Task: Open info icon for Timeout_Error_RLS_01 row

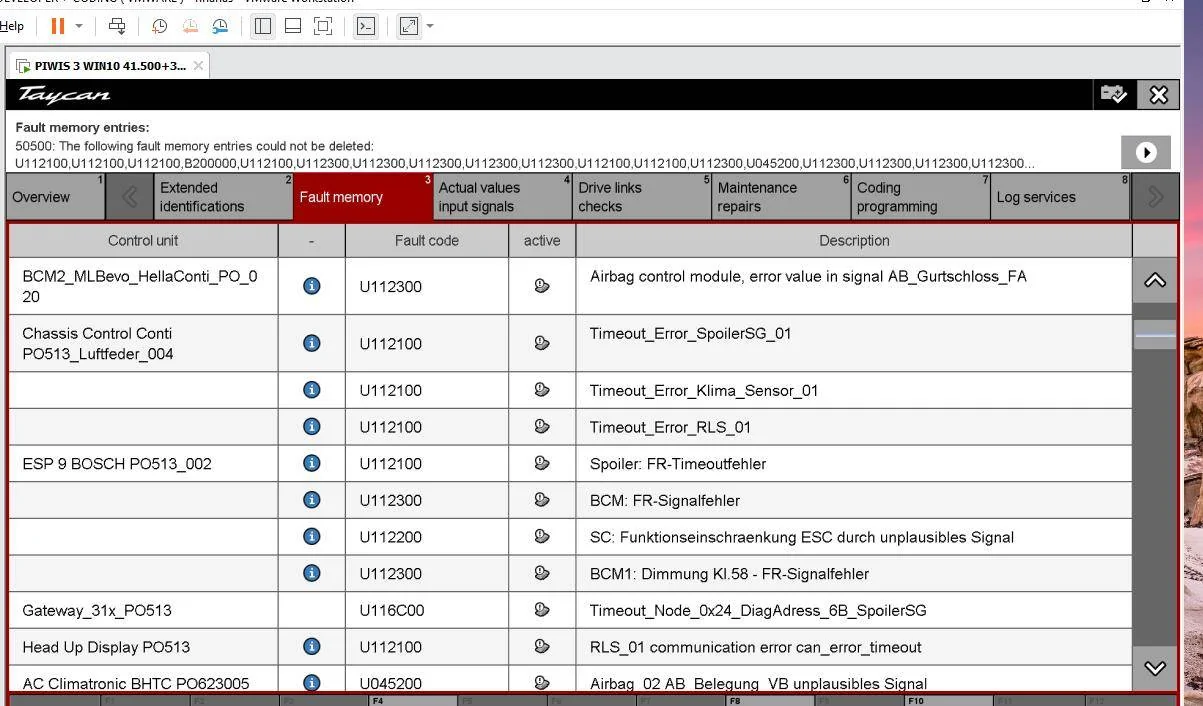Action: [312, 426]
